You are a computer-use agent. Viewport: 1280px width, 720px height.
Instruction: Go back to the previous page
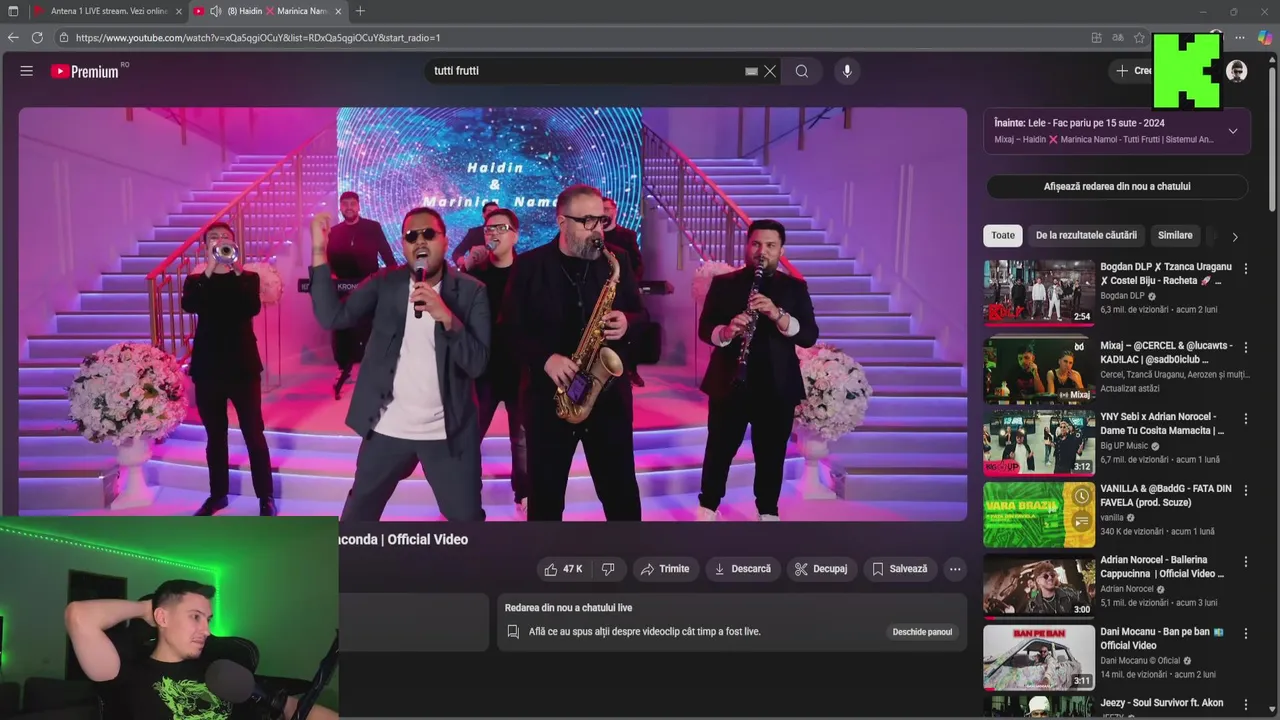[x=13, y=38]
